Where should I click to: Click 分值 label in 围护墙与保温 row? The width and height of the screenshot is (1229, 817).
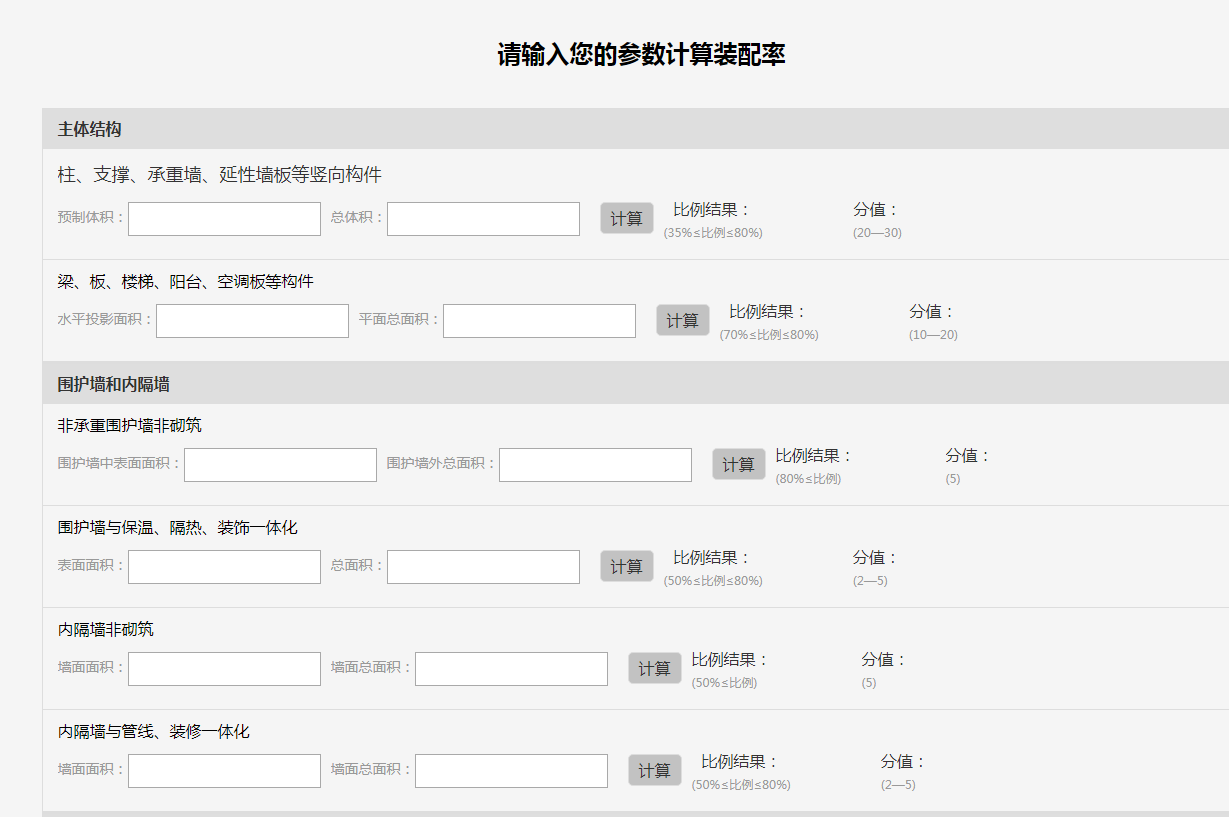tap(876, 558)
